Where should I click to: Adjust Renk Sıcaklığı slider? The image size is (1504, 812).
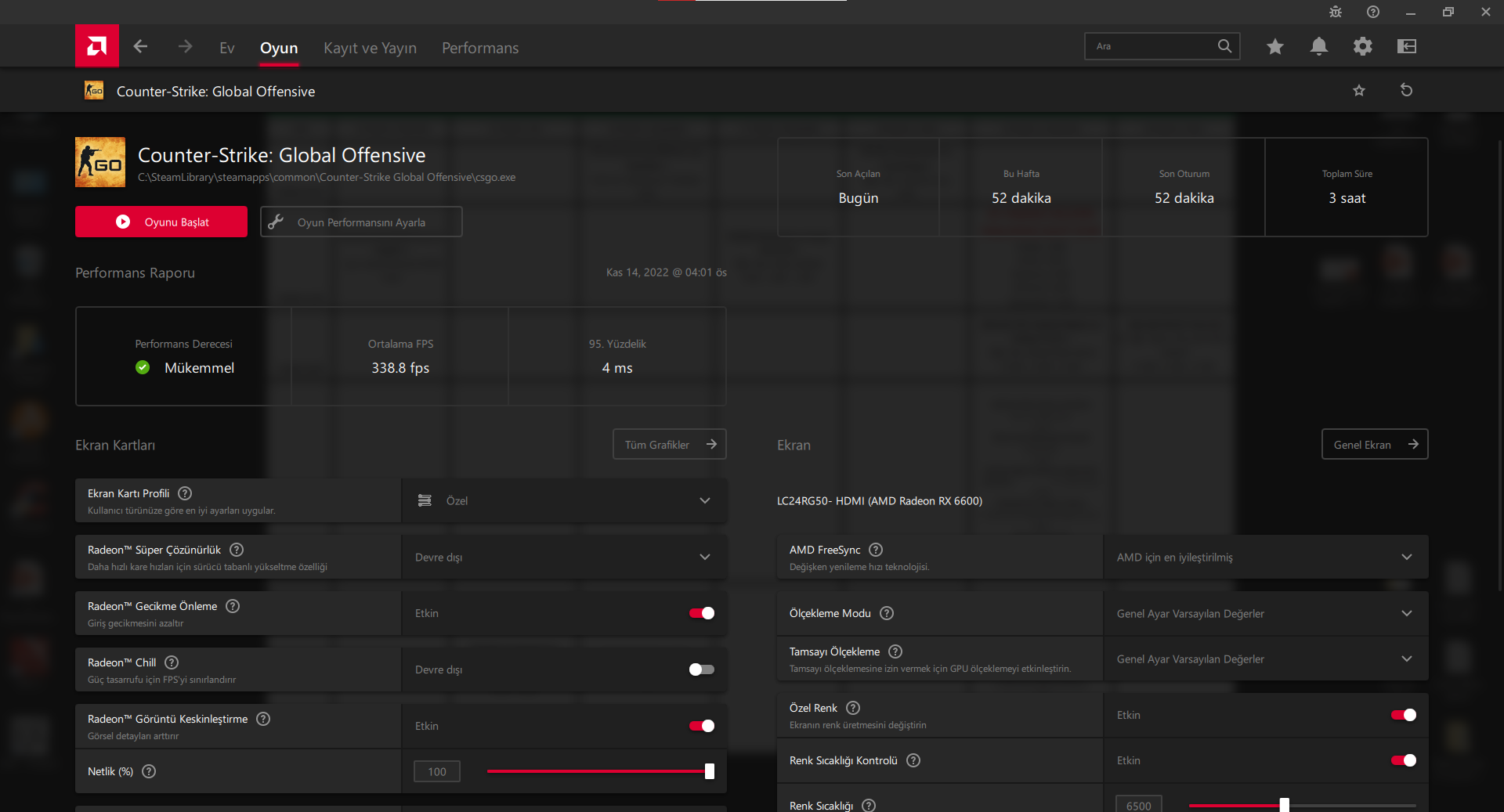tap(1303, 805)
